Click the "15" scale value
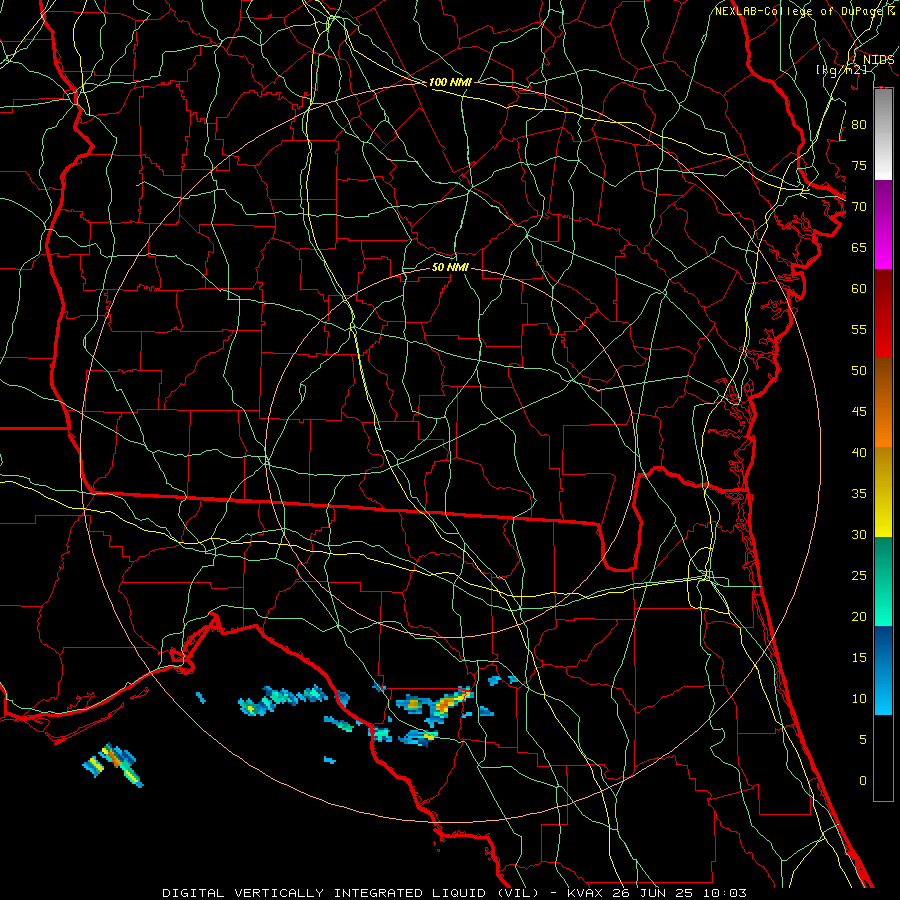Image resolution: width=900 pixels, height=900 pixels. click(859, 658)
